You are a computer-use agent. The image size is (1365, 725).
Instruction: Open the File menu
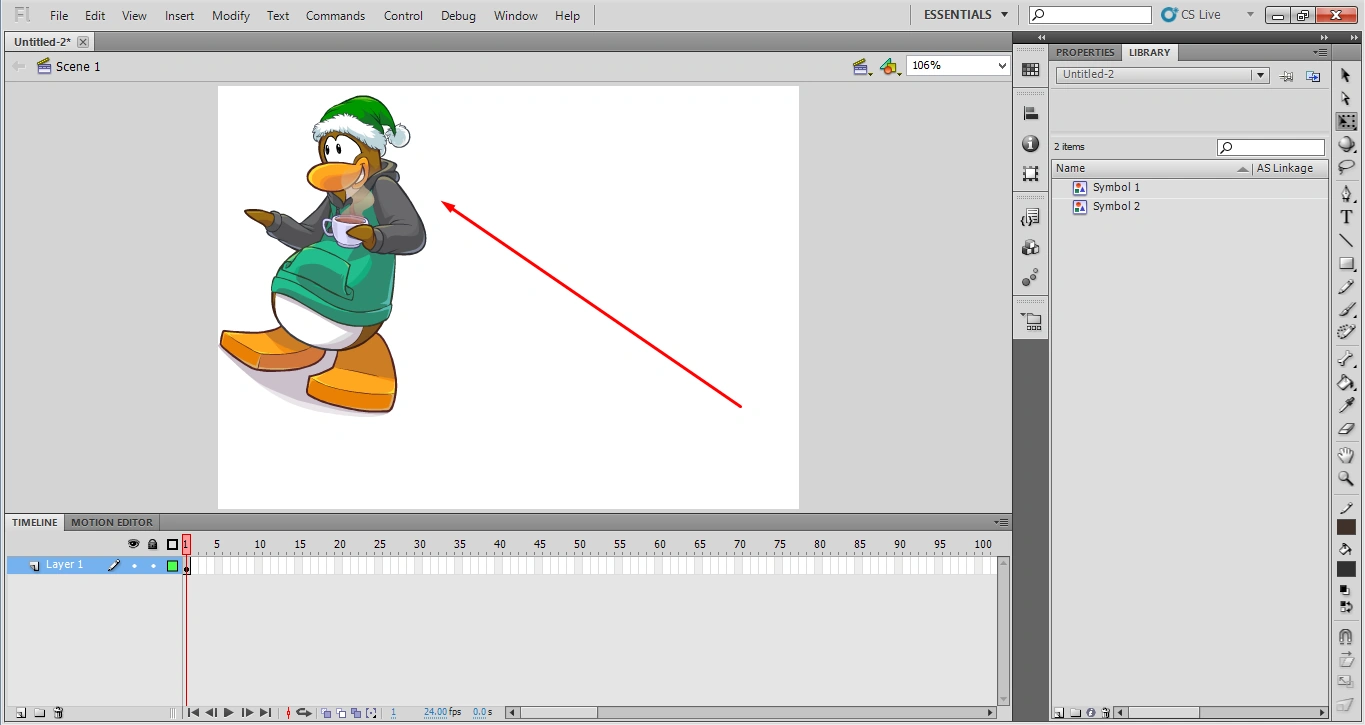click(59, 16)
